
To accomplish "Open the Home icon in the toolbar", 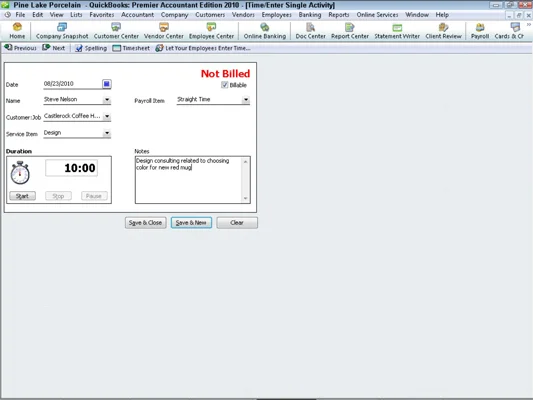I will 17,31.
